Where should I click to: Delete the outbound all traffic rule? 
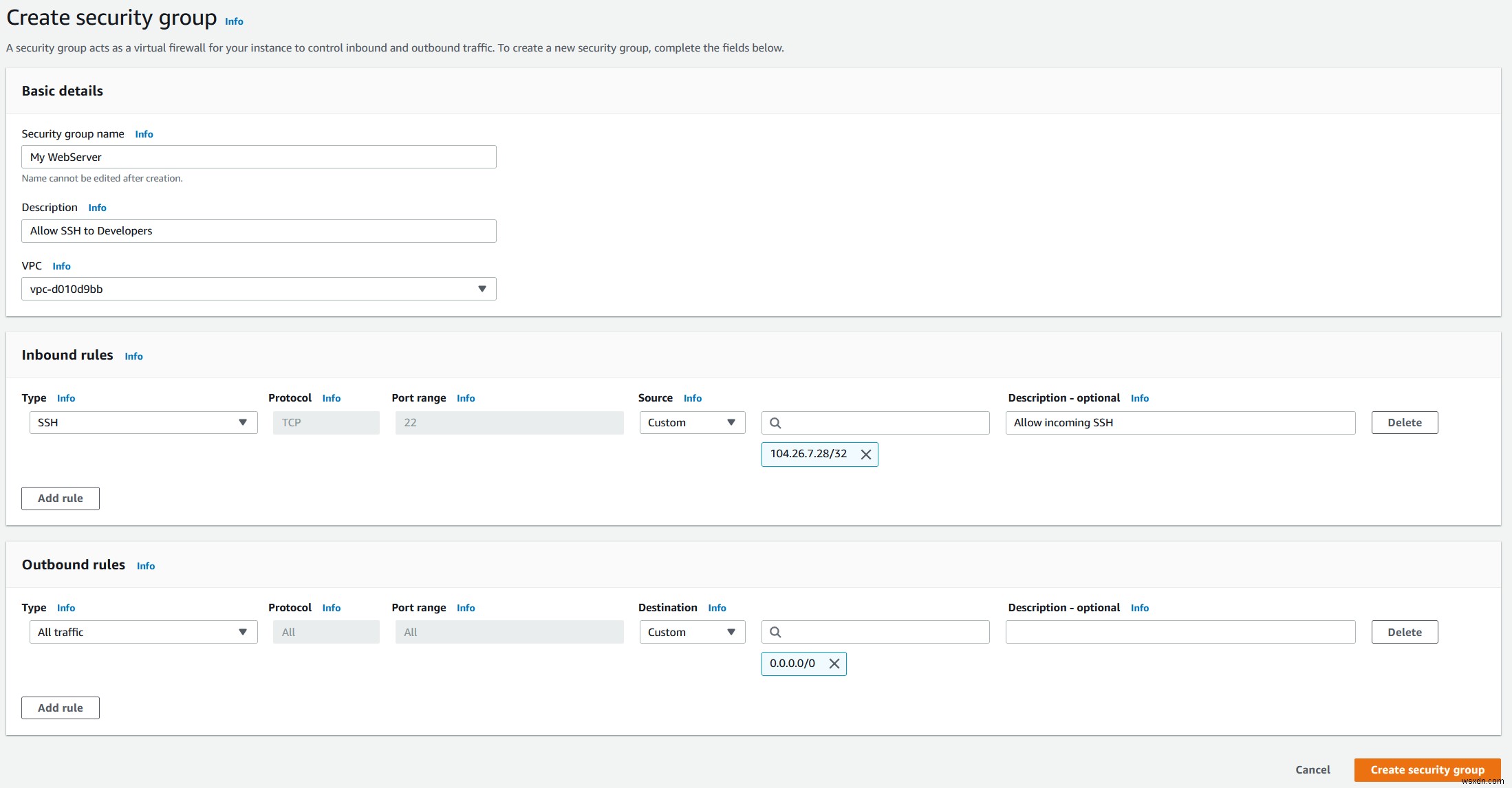coord(1404,631)
